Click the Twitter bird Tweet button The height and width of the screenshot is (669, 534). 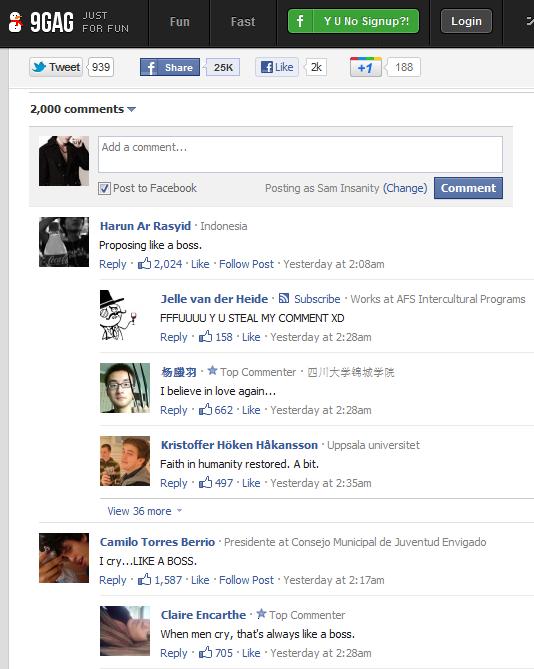[56, 67]
